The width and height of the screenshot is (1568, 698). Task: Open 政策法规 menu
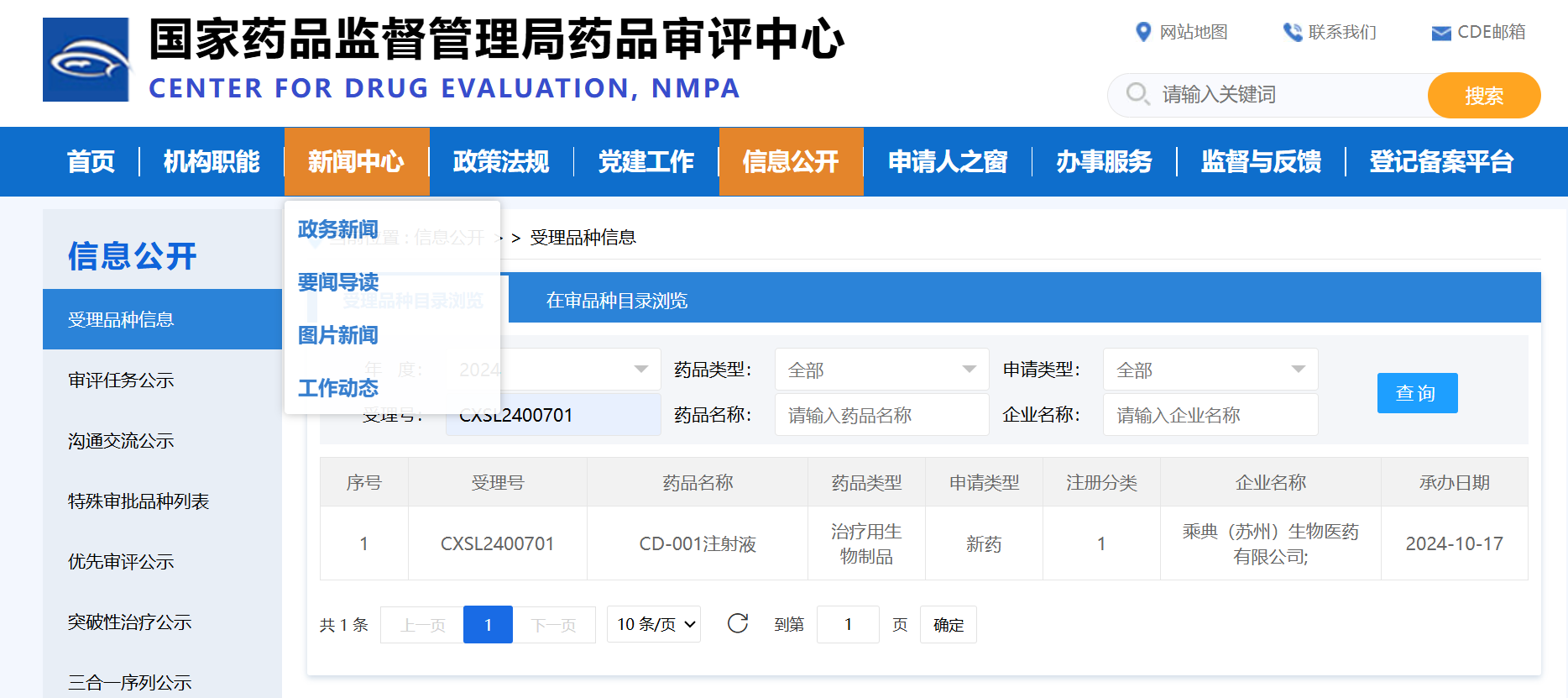click(x=501, y=161)
